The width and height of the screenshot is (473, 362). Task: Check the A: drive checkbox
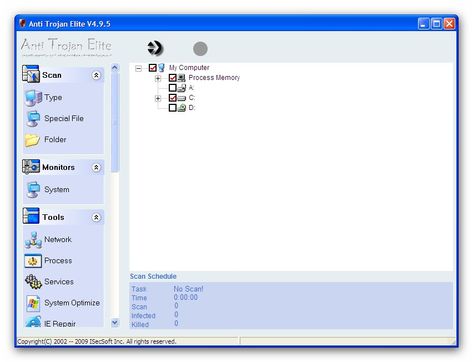tap(172, 88)
